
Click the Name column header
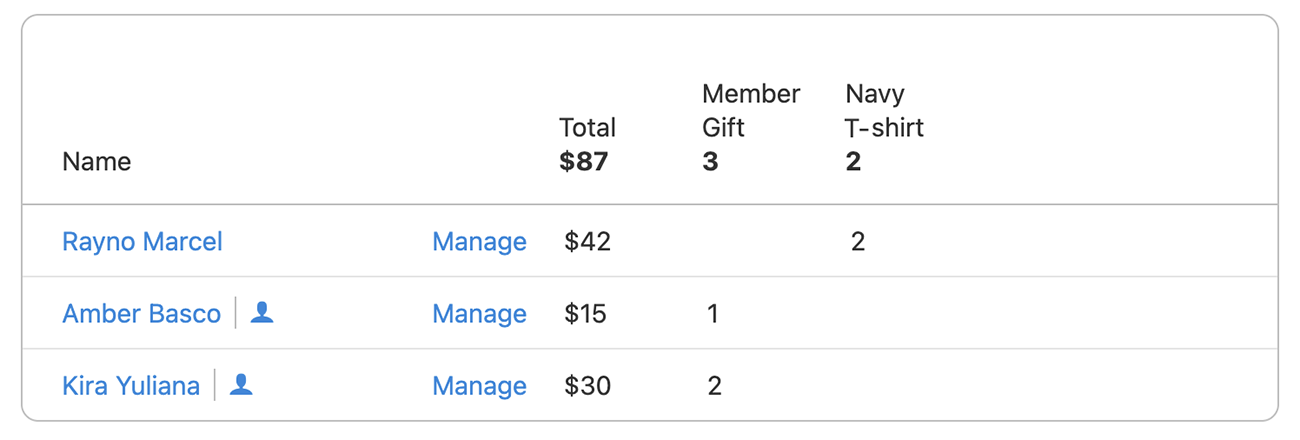[x=96, y=161]
